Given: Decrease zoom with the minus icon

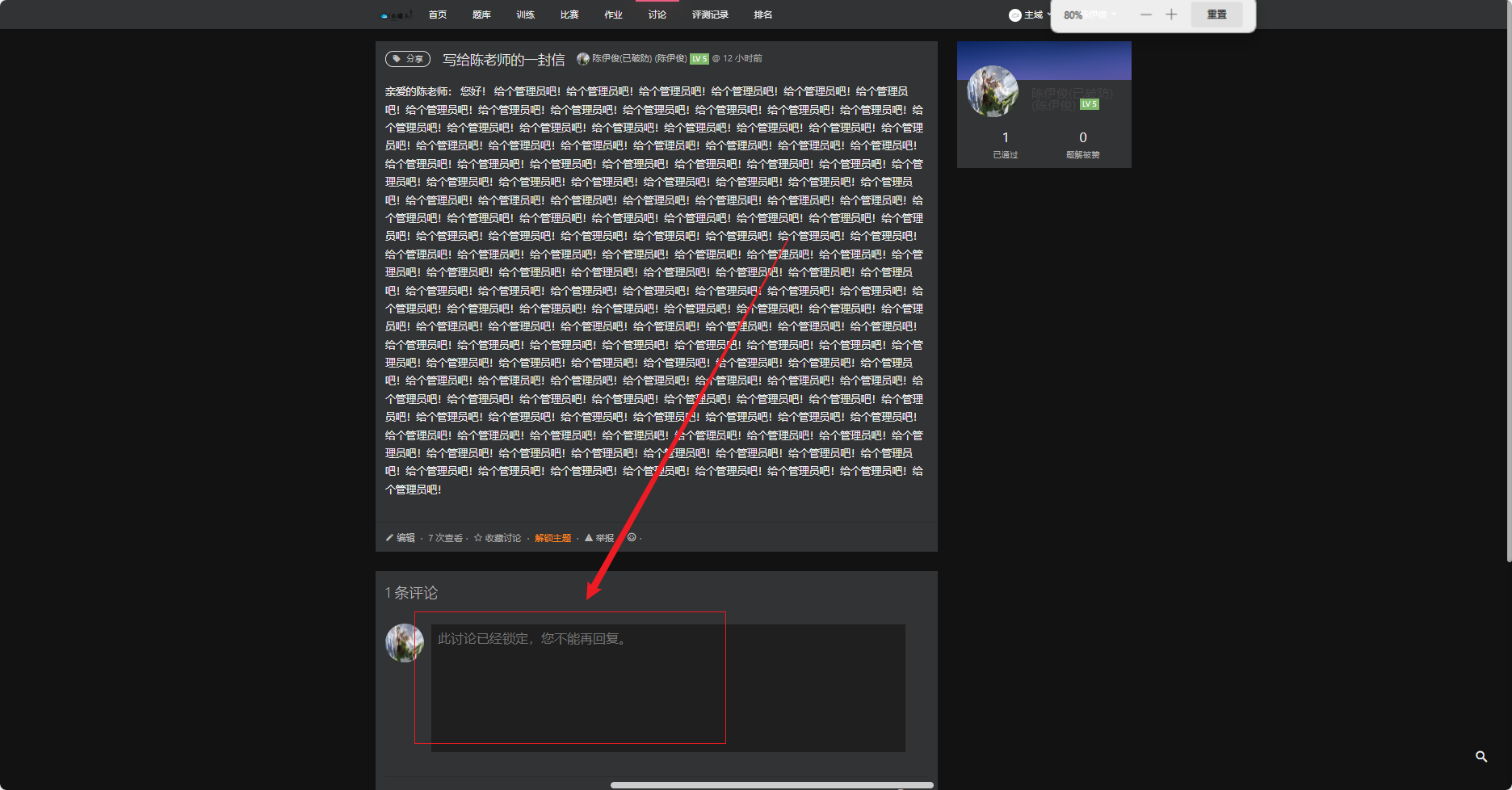Looking at the screenshot, I should (x=1145, y=15).
